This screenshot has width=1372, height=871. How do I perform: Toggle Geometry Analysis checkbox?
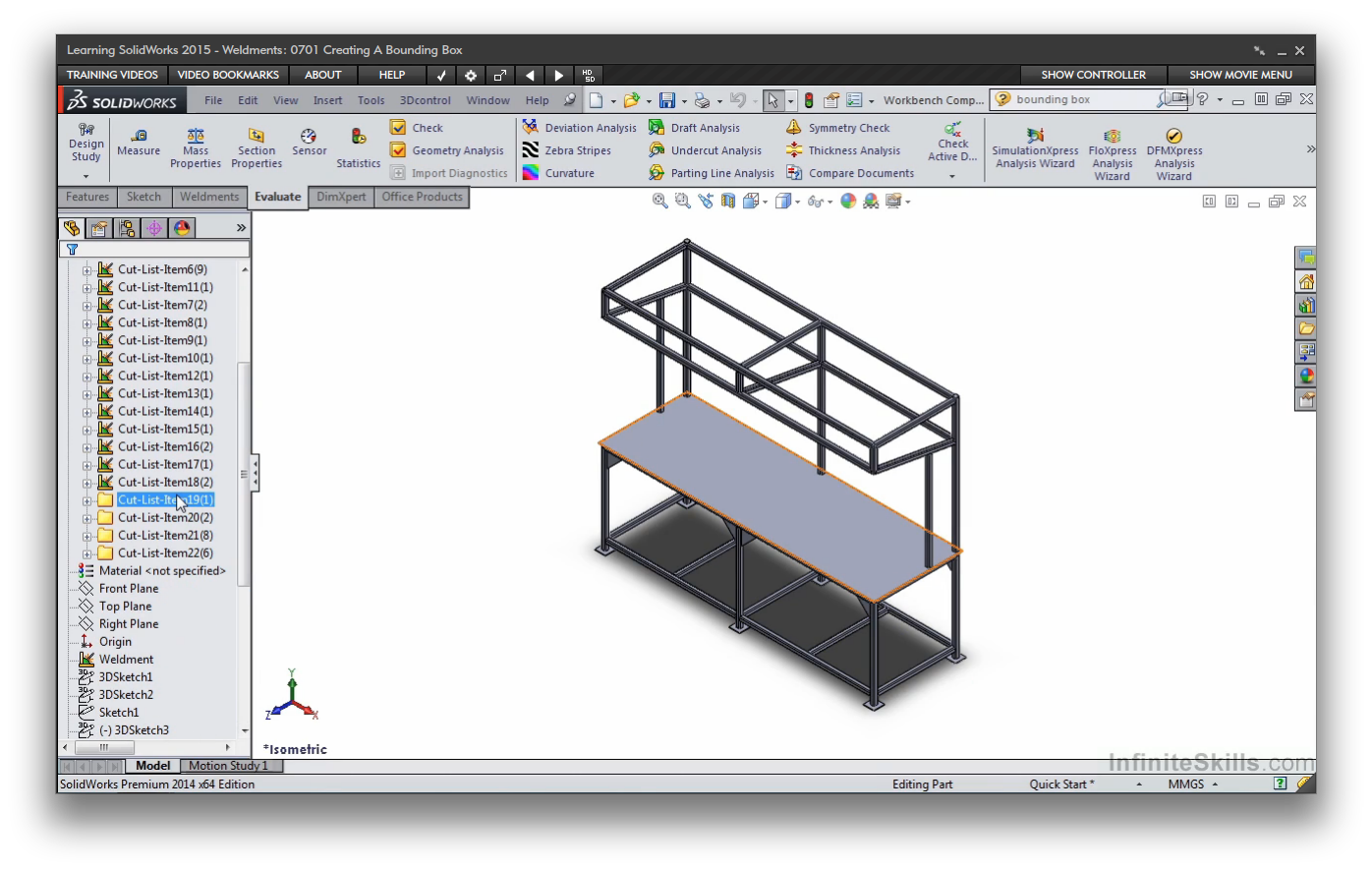(398, 150)
